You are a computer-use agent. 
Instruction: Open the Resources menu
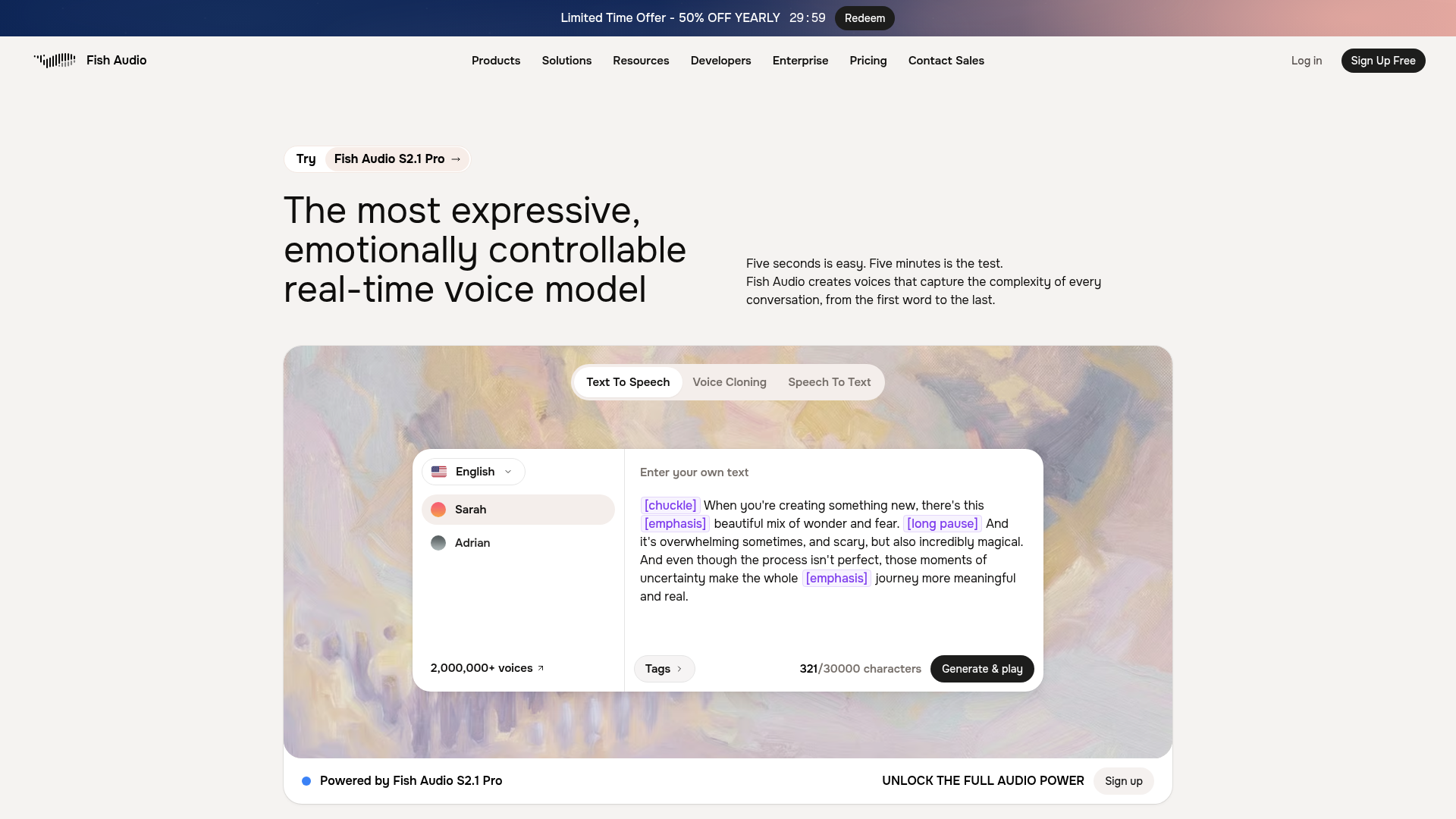pos(641,61)
